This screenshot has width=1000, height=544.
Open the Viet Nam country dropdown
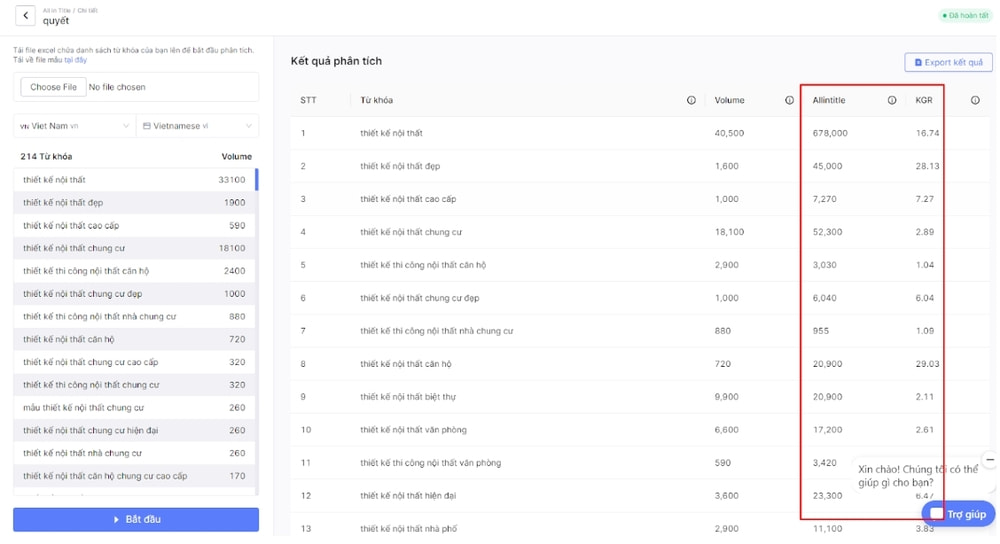point(75,126)
